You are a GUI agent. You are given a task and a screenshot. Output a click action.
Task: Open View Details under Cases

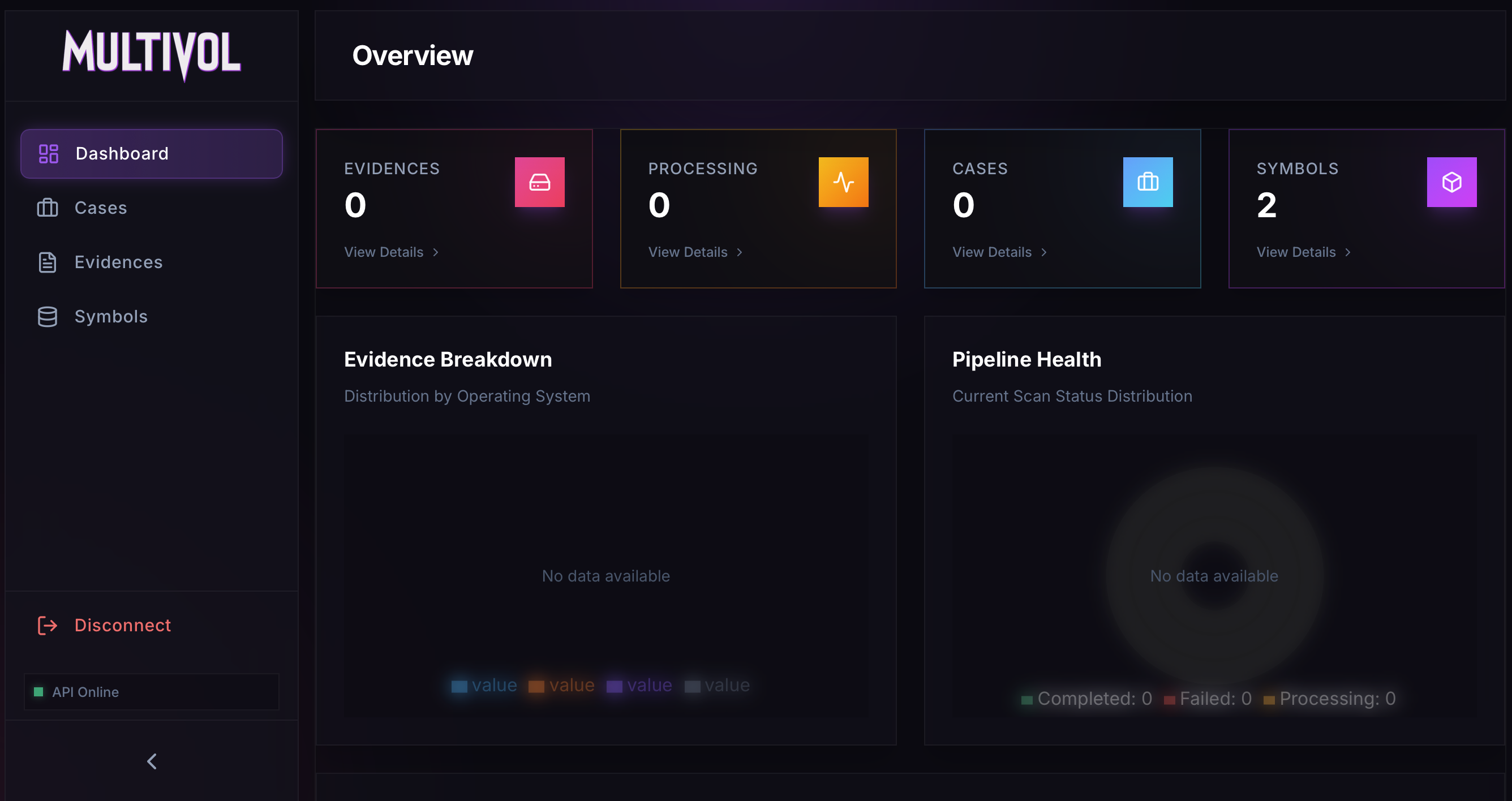[992, 252]
